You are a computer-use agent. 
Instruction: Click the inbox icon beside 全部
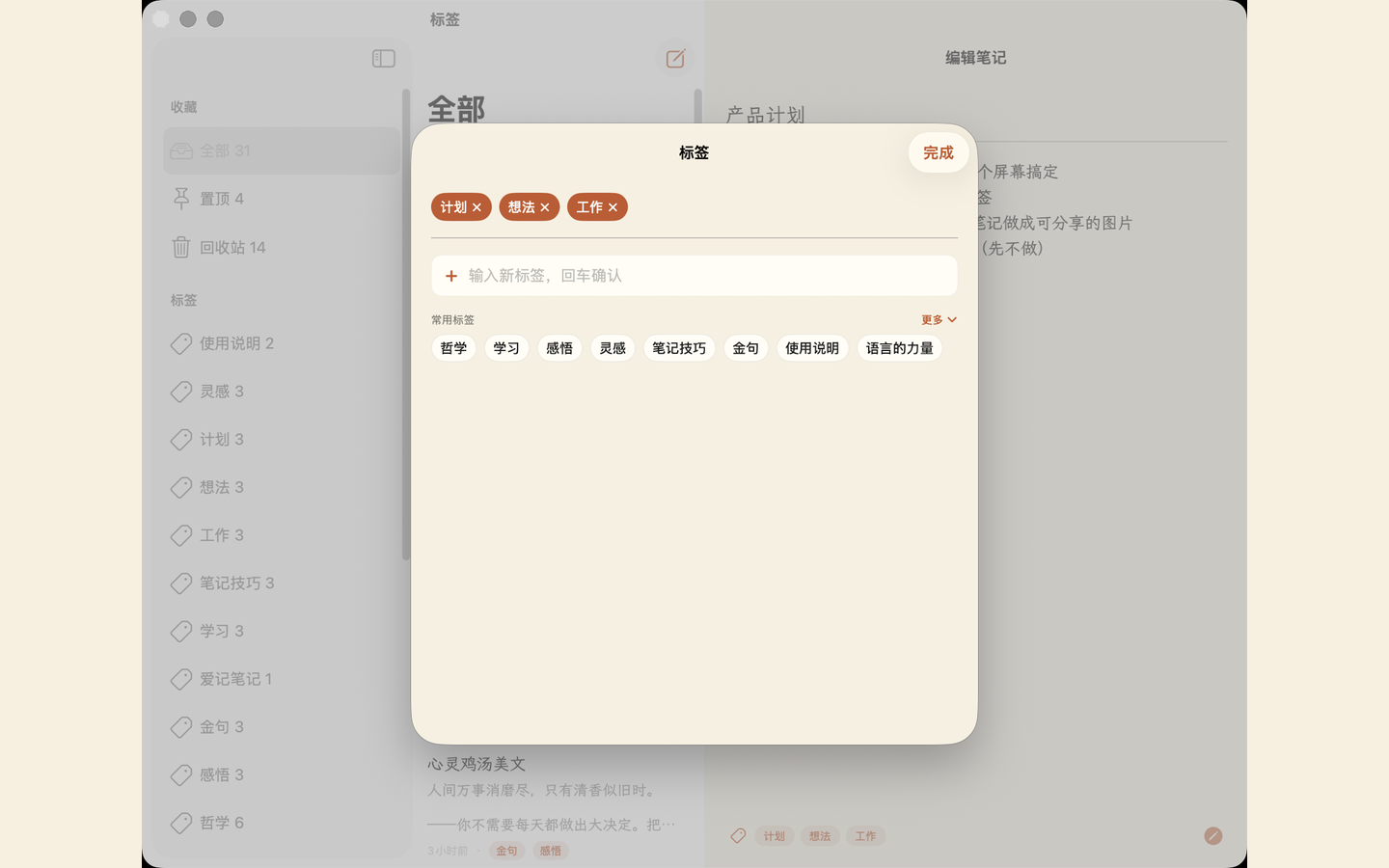tap(181, 150)
